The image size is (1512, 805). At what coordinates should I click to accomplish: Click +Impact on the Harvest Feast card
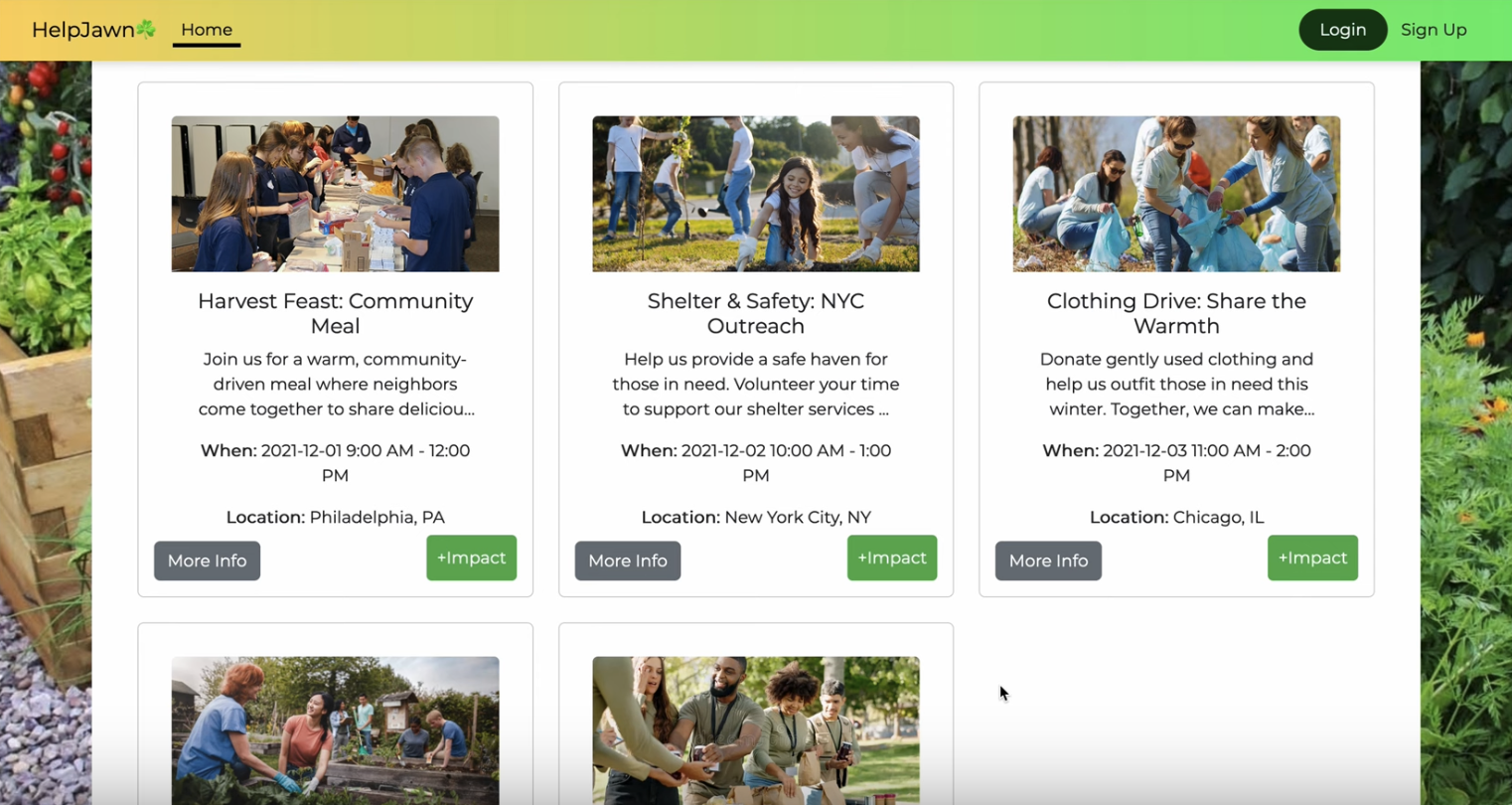[471, 558]
